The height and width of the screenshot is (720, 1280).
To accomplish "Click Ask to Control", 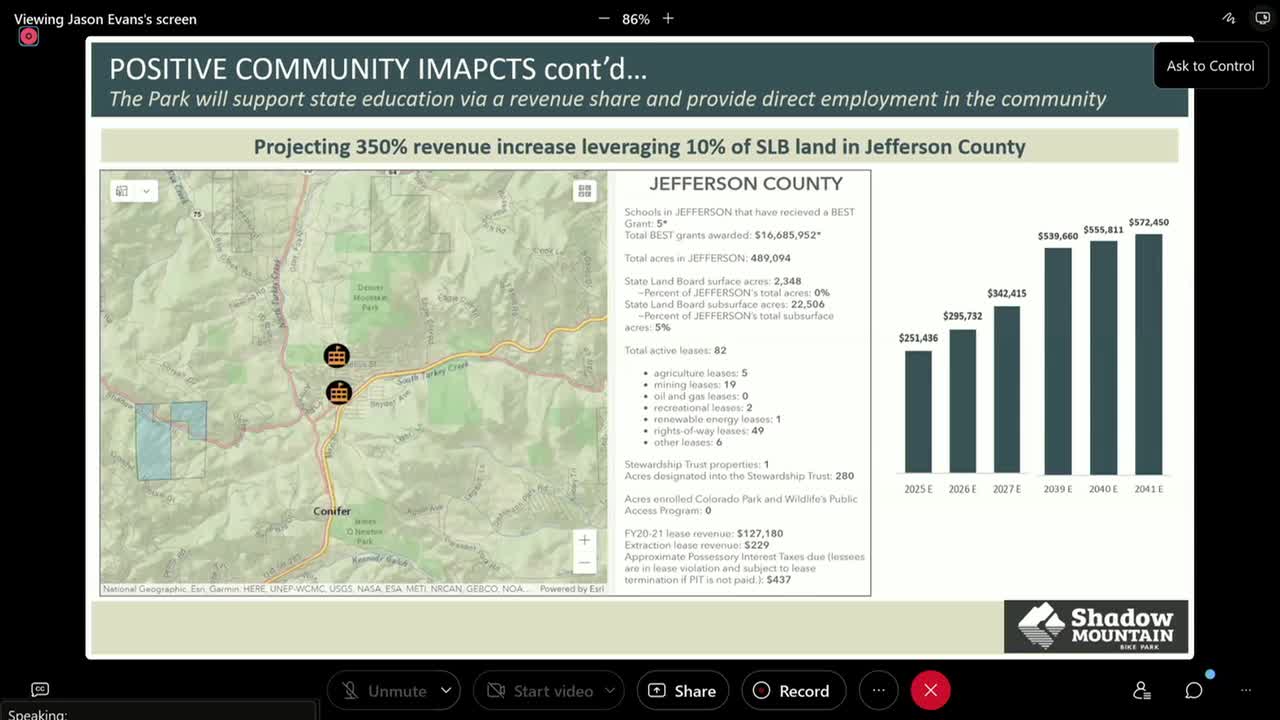I will click(x=1210, y=65).
